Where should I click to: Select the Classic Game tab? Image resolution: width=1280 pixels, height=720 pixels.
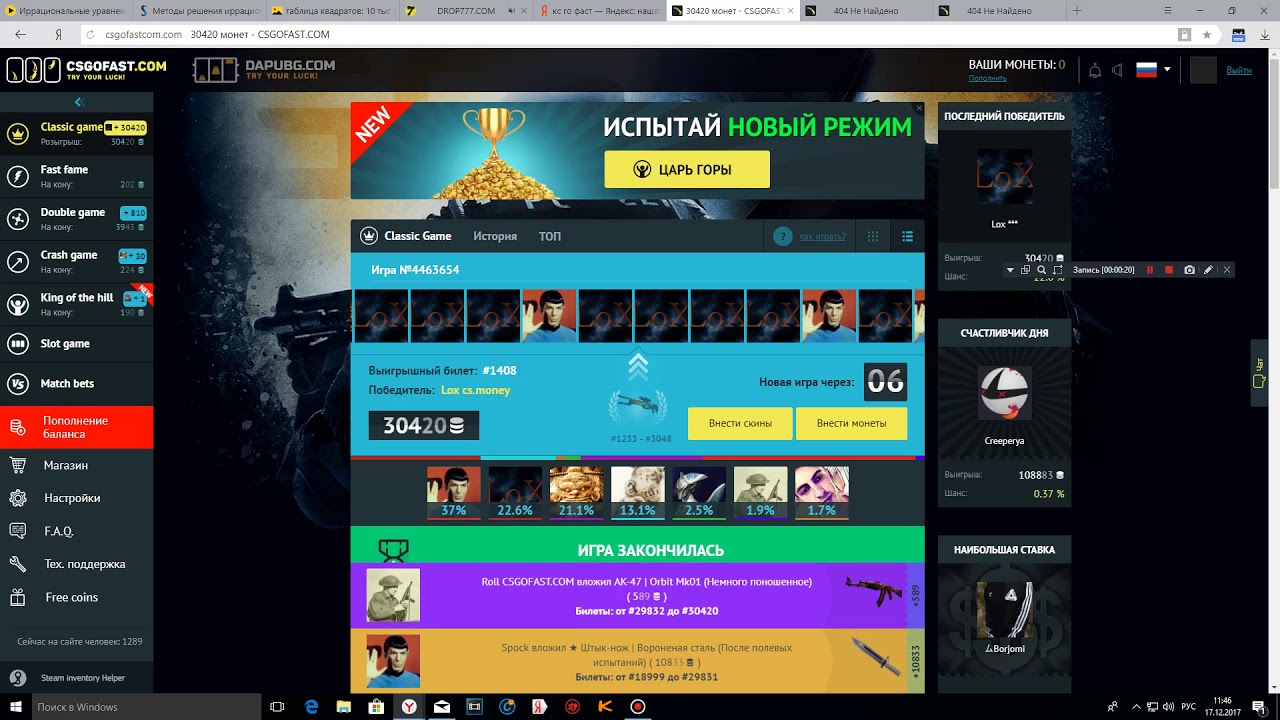(x=407, y=236)
